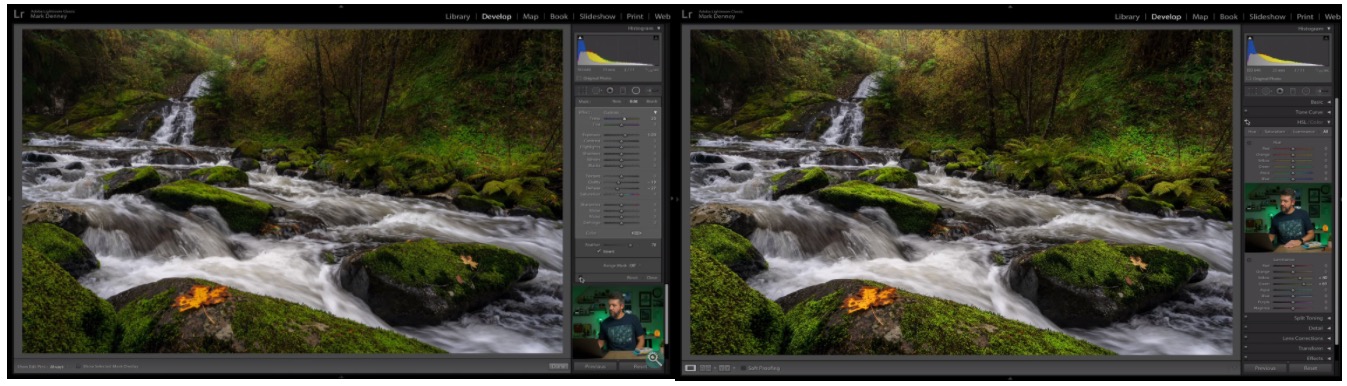Toggle Invert checkbox in radial filter panel
This screenshot has height=386, width=1347.
click(x=600, y=251)
